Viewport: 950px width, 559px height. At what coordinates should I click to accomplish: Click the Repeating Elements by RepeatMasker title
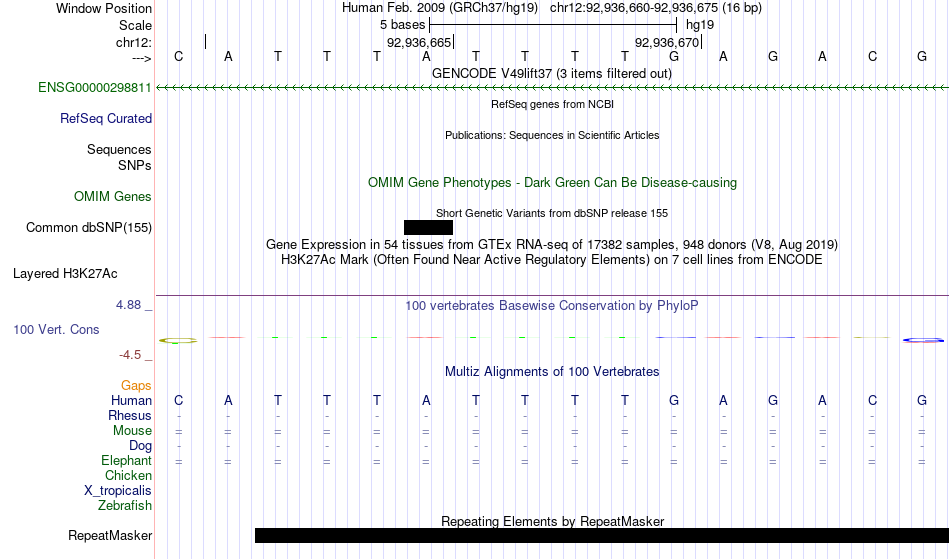tap(553, 521)
